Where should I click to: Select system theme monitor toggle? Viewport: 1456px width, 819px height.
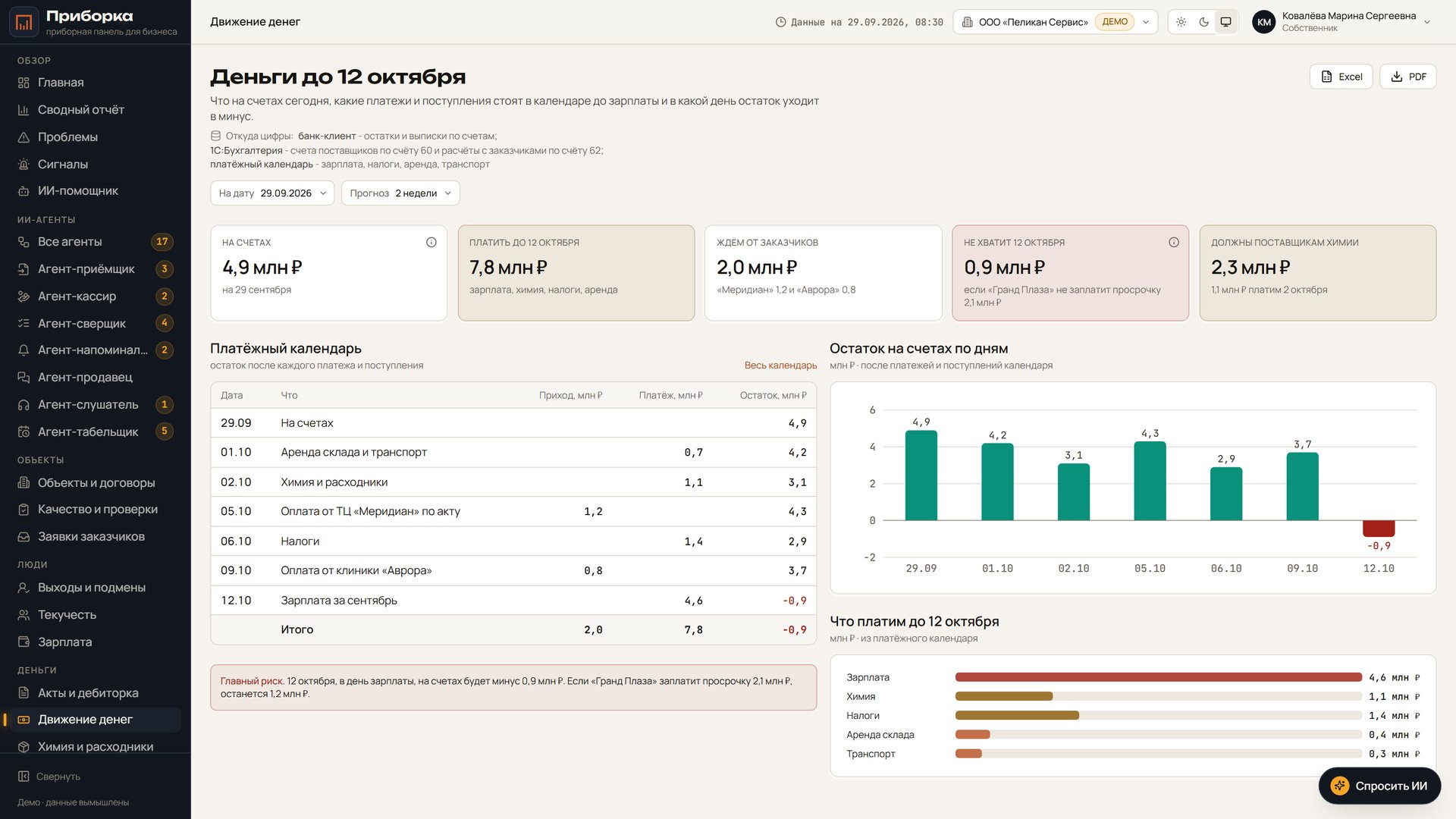click(x=1225, y=22)
